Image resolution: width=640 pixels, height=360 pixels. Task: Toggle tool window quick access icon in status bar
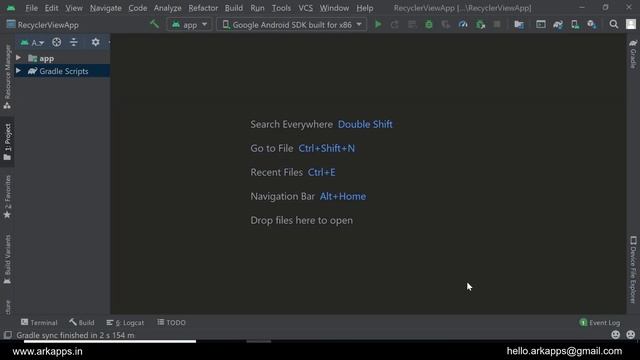pos(7,335)
